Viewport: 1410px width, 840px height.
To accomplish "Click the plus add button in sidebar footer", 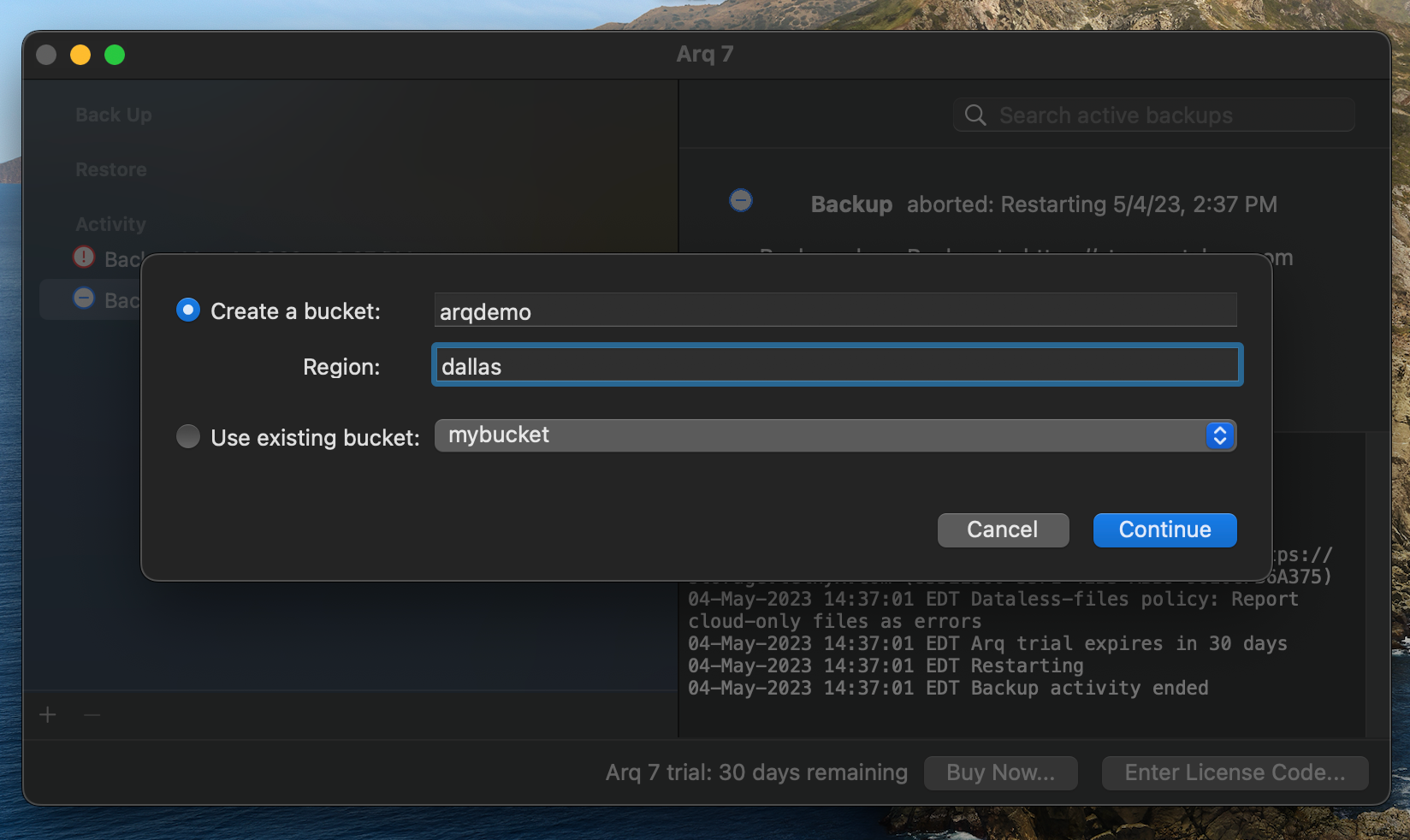I will click(48, 714).
